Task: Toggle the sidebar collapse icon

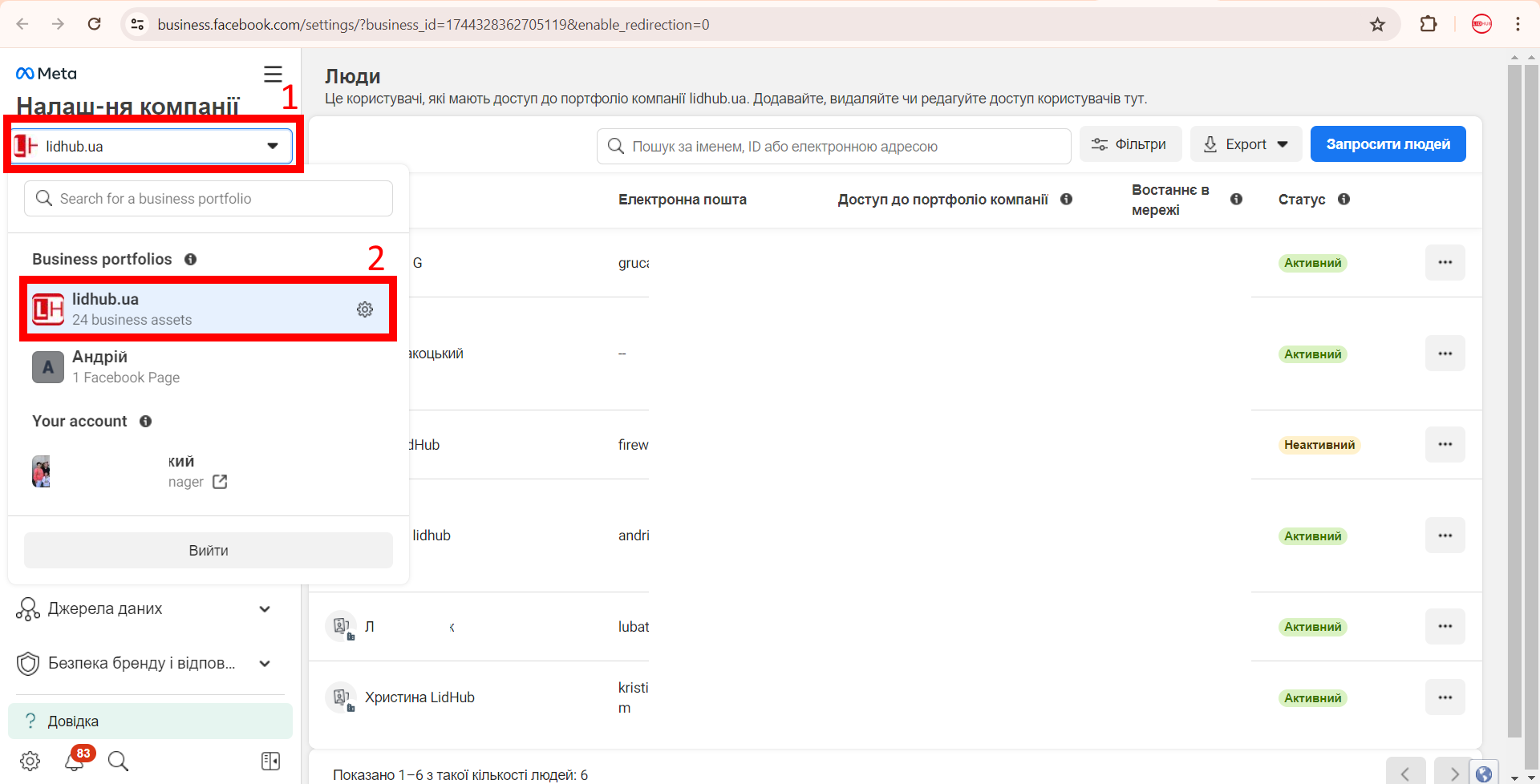Action: (x=271, y=761)
